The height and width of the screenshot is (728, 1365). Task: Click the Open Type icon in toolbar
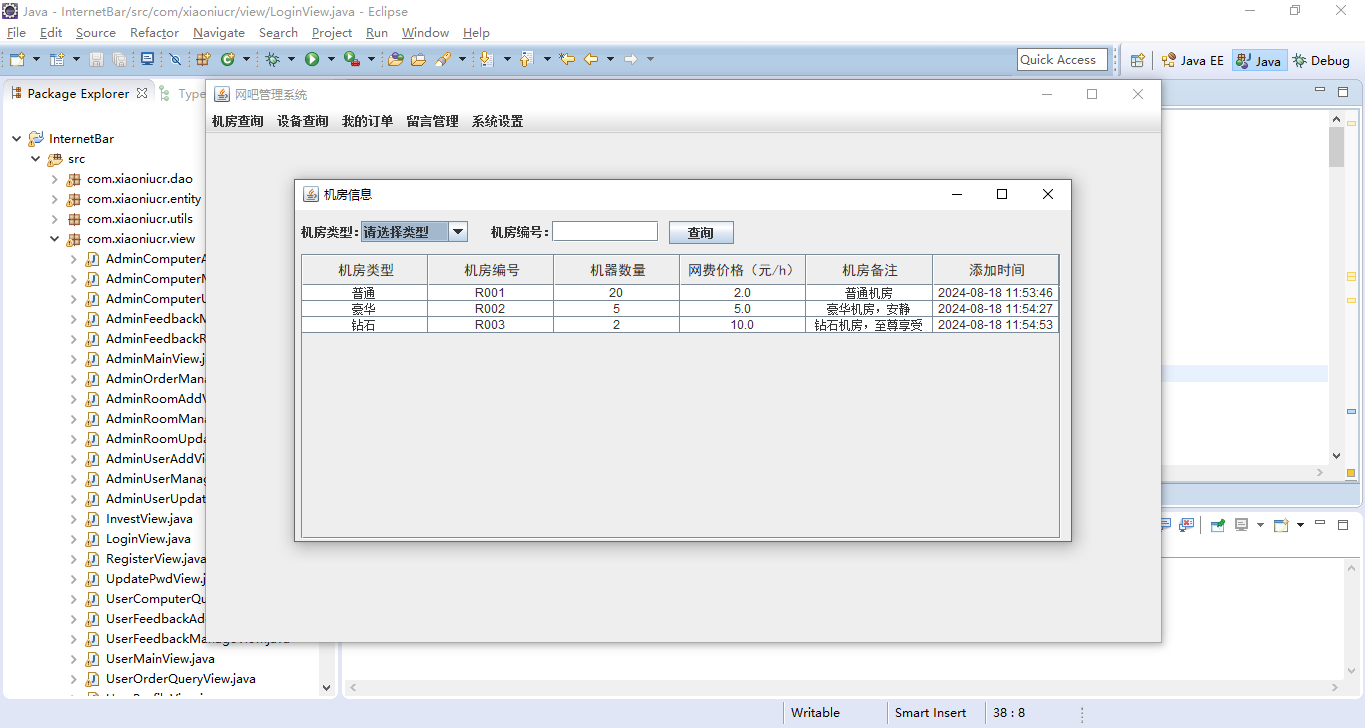(x=396, y=60)
